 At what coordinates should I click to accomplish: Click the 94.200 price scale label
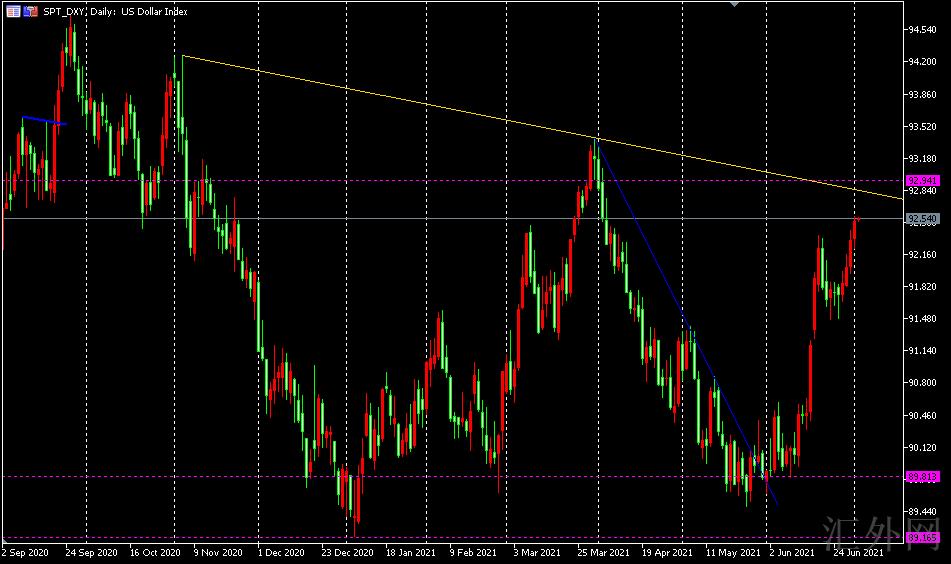[x=922, y=61]
